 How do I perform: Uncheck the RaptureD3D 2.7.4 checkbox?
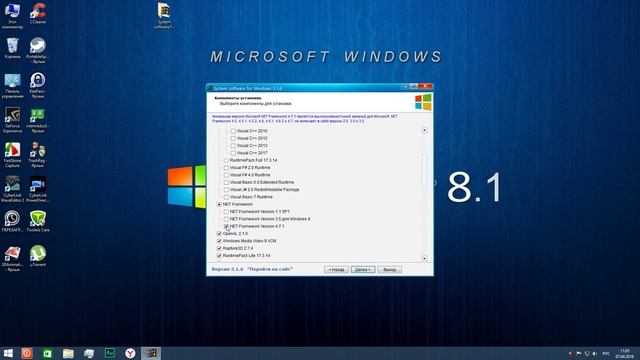click(219, 248)
